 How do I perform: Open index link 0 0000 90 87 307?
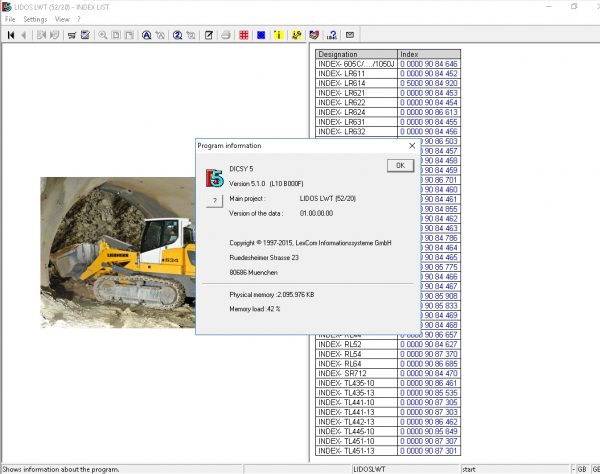(429, 441)
